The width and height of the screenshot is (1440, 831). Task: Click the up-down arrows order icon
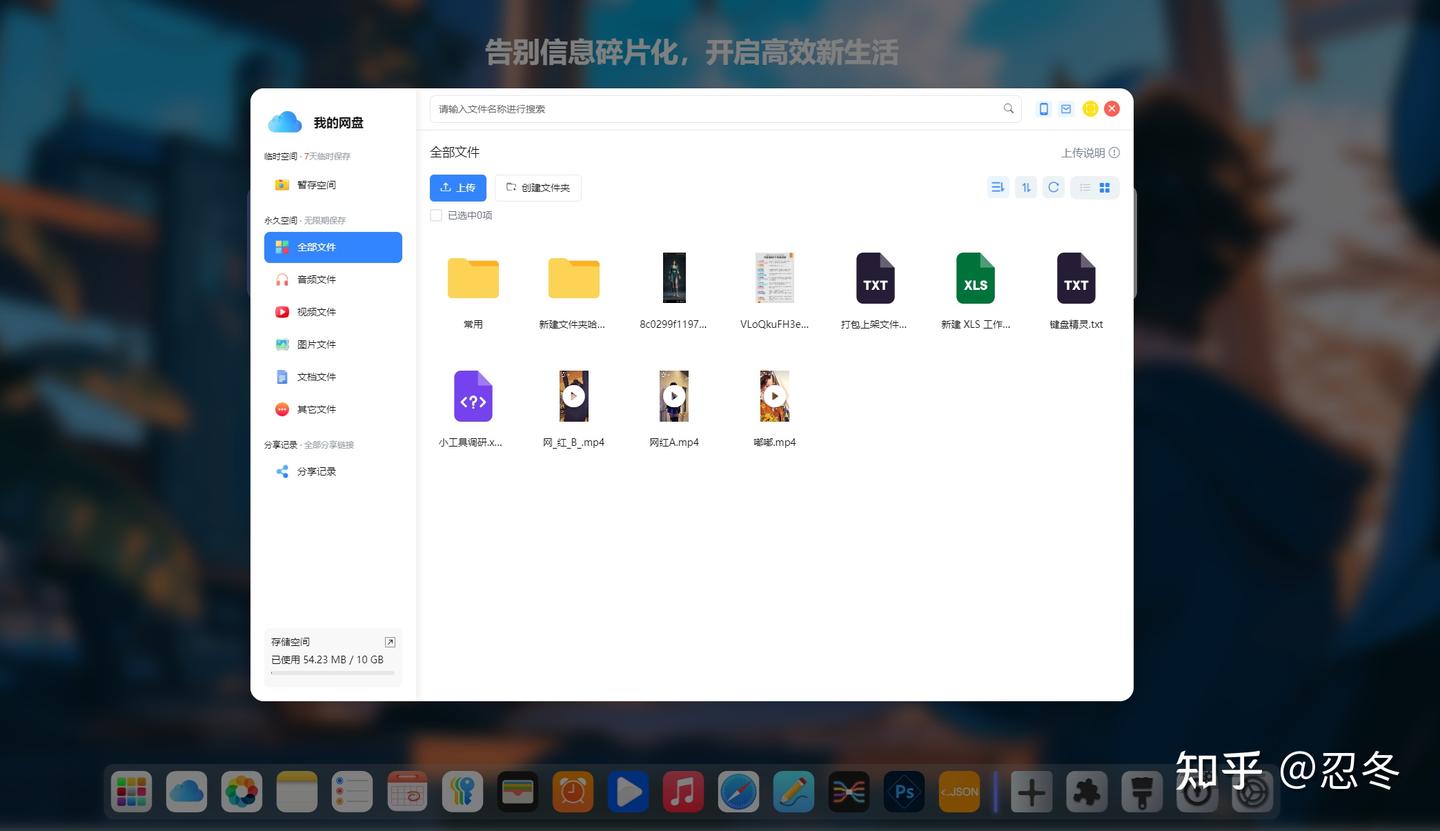pyautogui.click(x=1025, y=187)
